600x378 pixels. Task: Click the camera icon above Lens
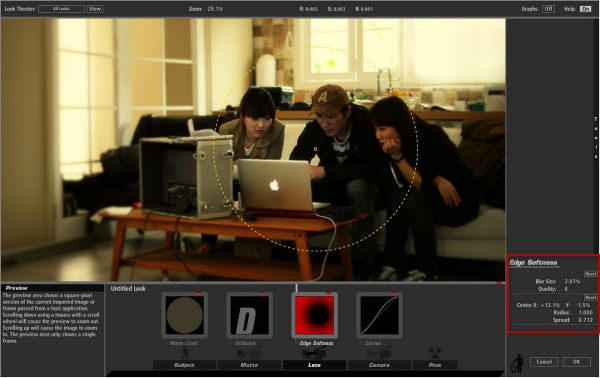[315, 354]
